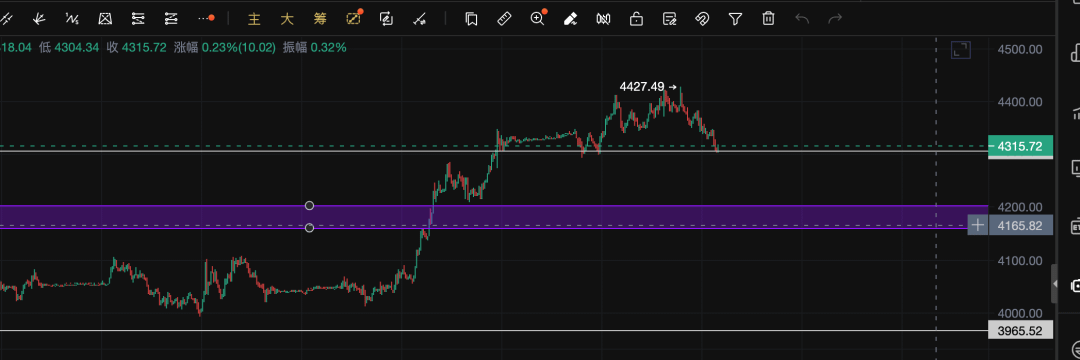Toggle the crossed-out bars hide icon

[603, 19]
